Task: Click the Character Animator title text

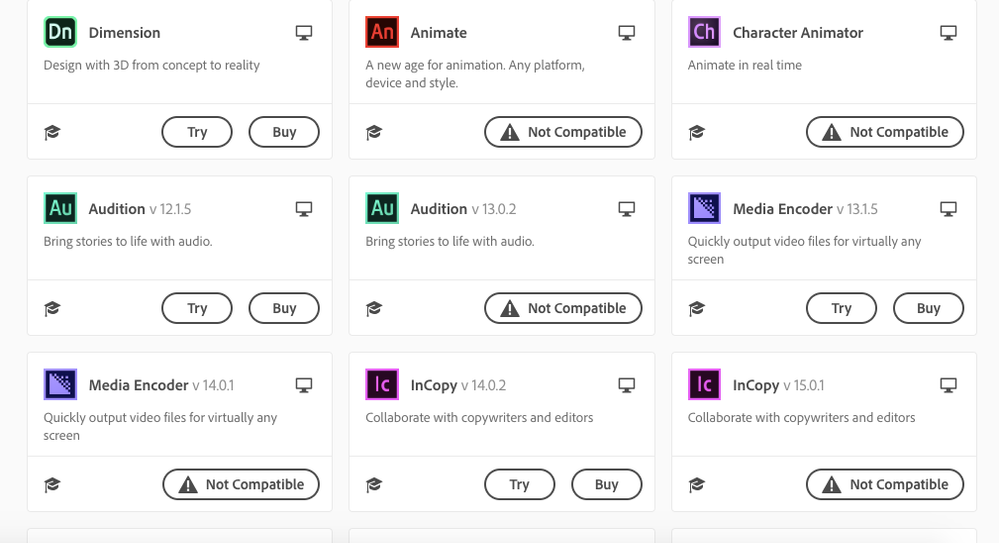Action: 798,33
